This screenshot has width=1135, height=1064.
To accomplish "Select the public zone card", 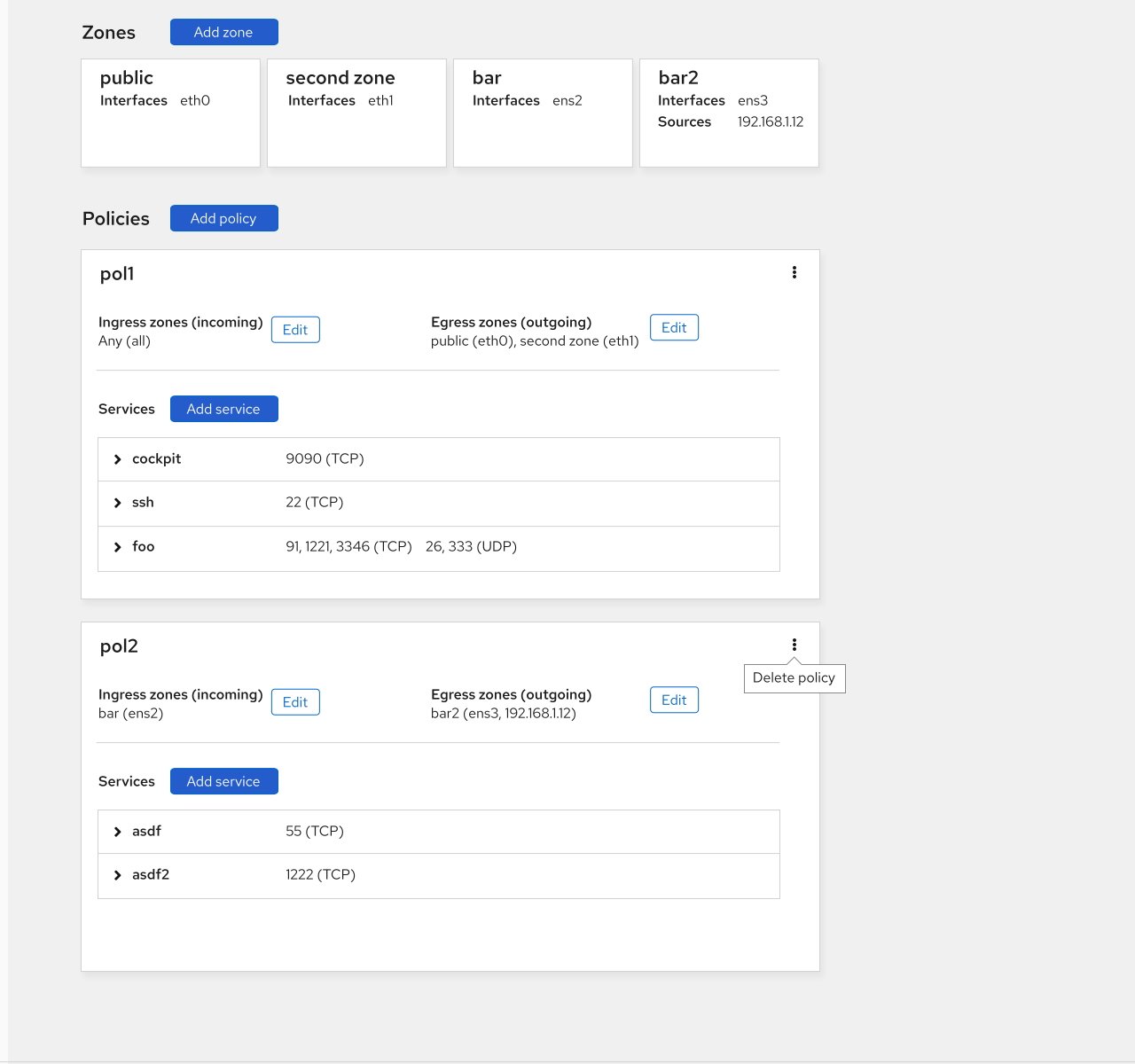I will [170, 113].
